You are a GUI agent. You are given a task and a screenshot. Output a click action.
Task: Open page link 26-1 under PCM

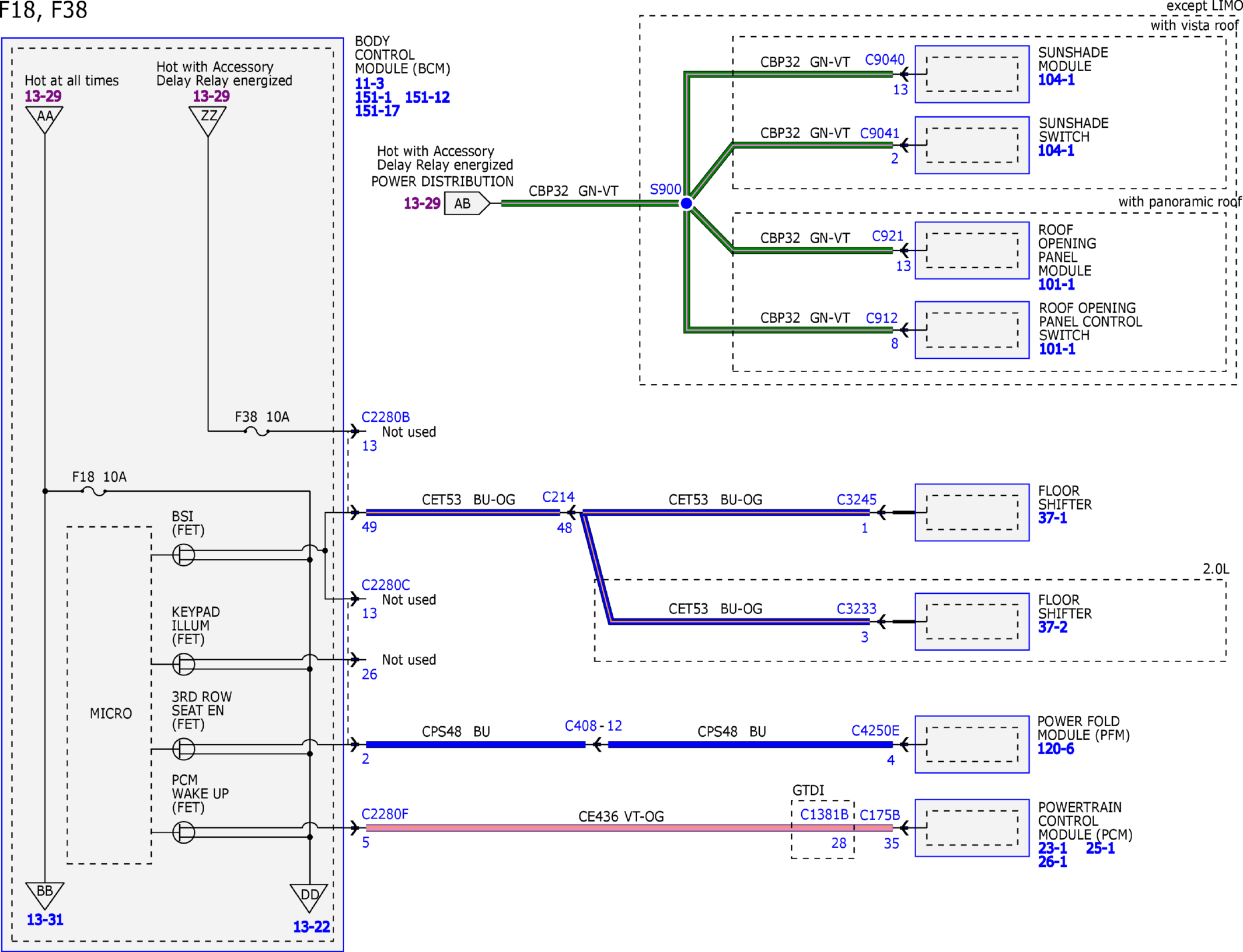coord(1052,862)
